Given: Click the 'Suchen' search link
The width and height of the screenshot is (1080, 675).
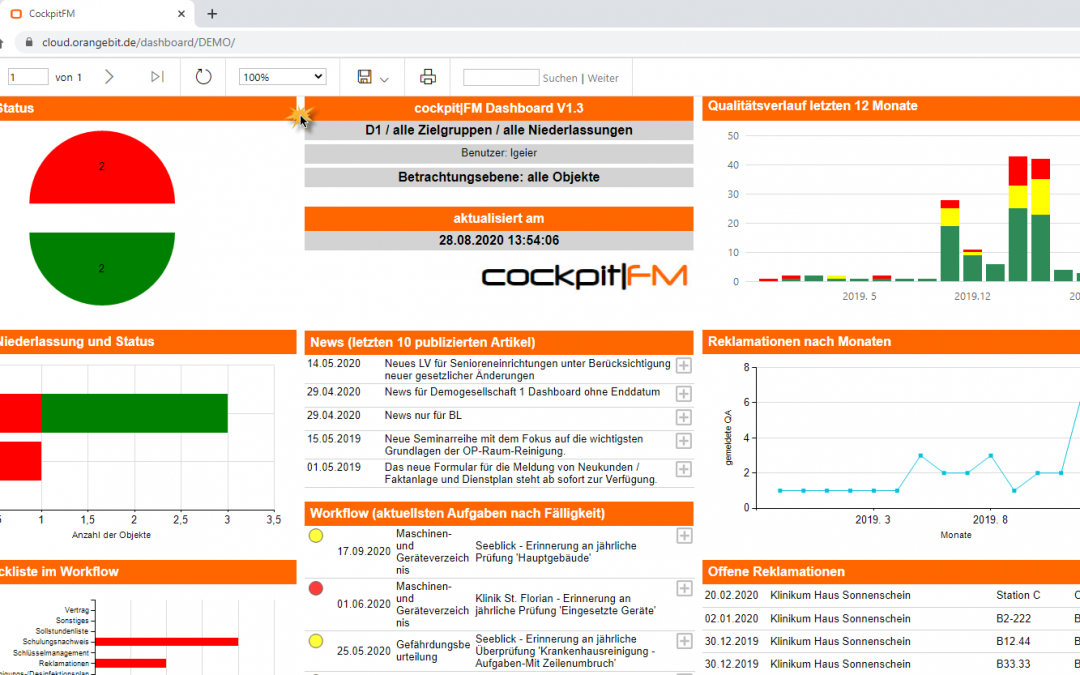Looking at the screenshot, I should pos(559,78).
